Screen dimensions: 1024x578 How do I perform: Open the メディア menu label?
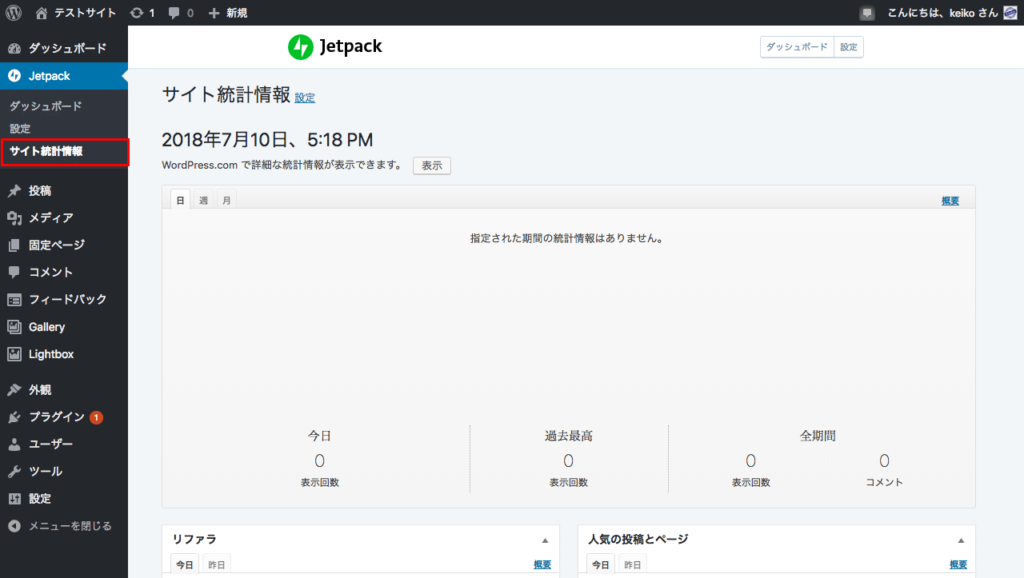(51, 218)
